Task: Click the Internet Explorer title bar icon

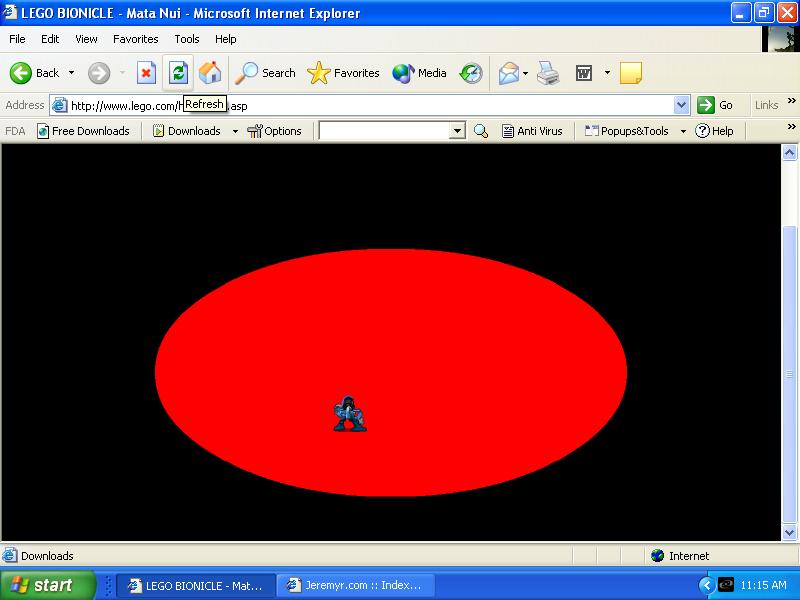Action: click(10, 12)
